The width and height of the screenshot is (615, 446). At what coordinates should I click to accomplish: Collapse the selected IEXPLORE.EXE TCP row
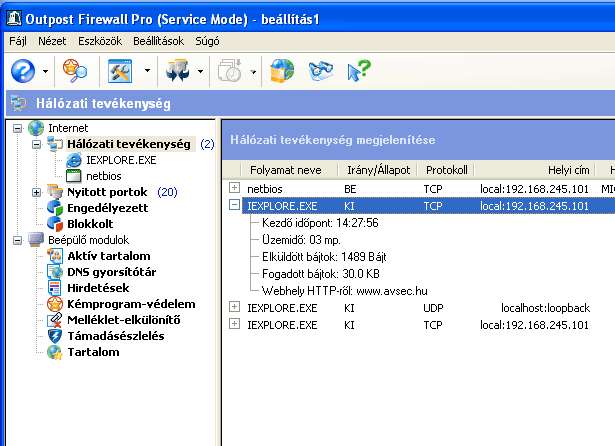pos(234,205)
